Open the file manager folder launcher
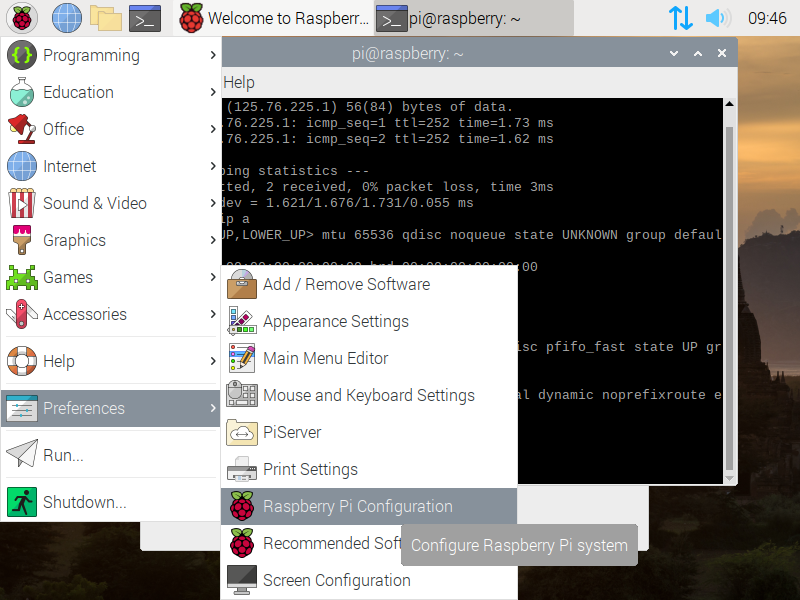 tap(106, 18)
